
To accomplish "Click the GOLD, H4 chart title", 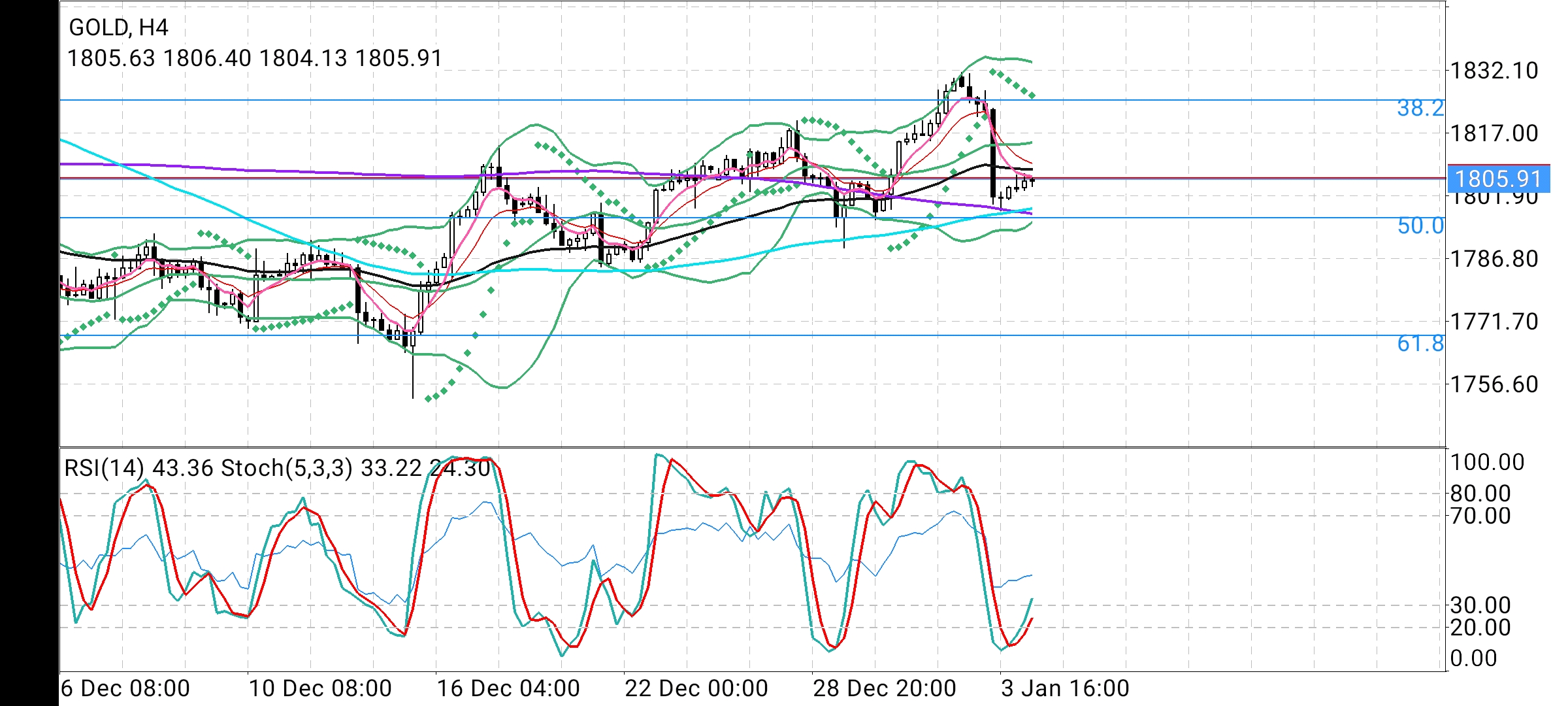I will click(118, 27).
